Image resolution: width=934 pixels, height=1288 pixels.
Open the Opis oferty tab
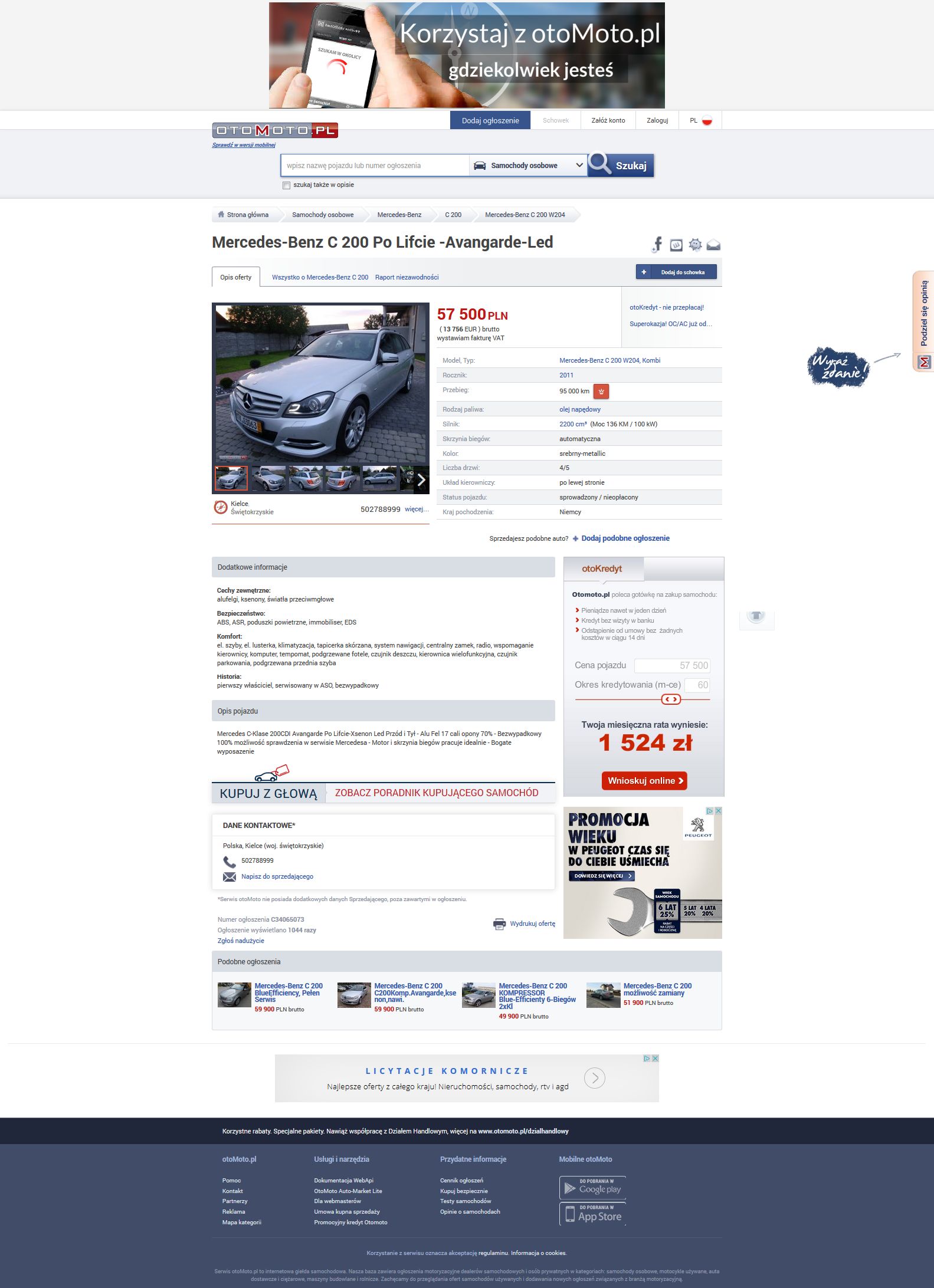coord(236,277)
